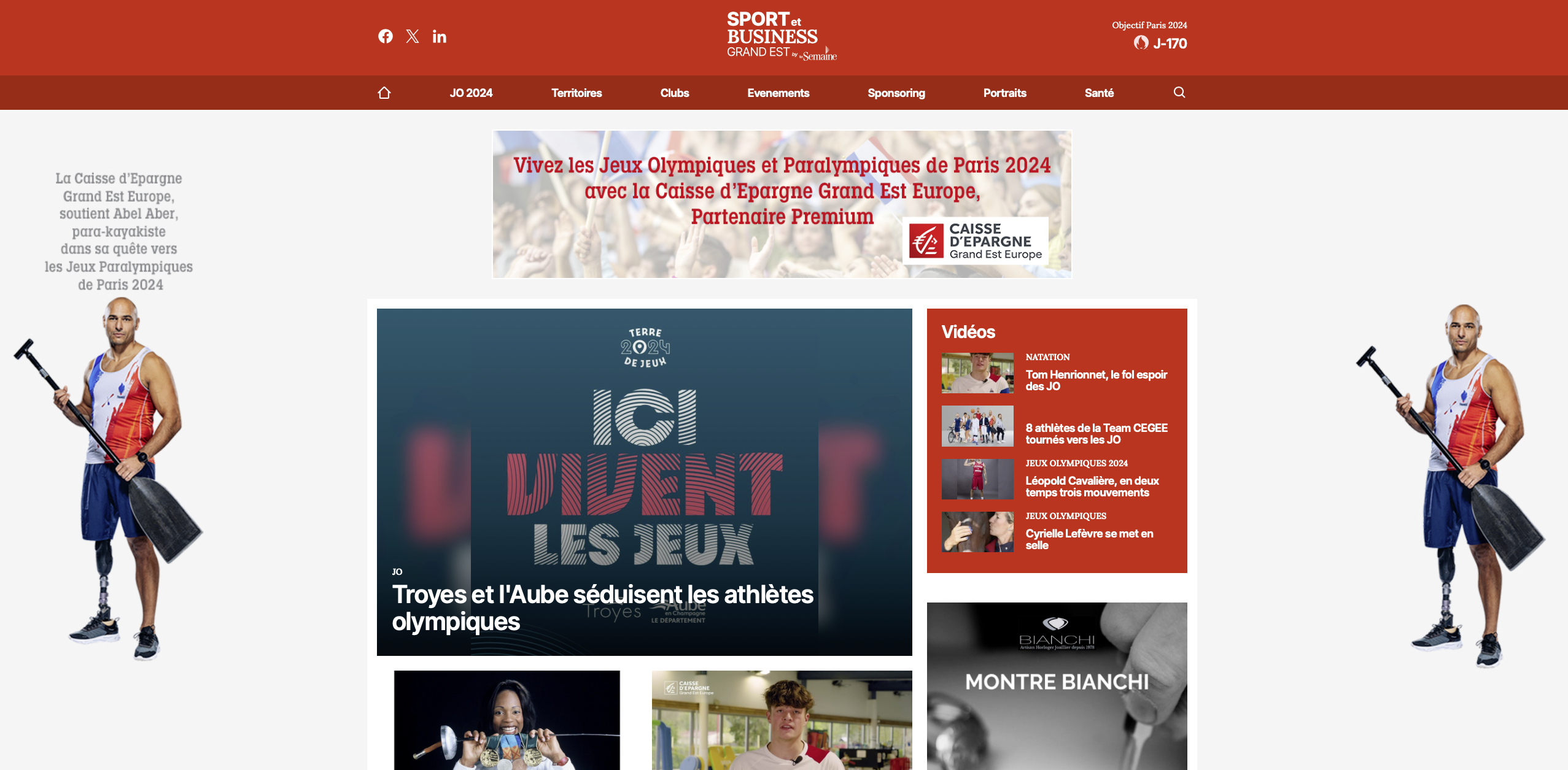Open article Troyes et l'Aube séduisent les athlètes
Viewport: 1568px width, 770px height.
click(x=603, y=607)
